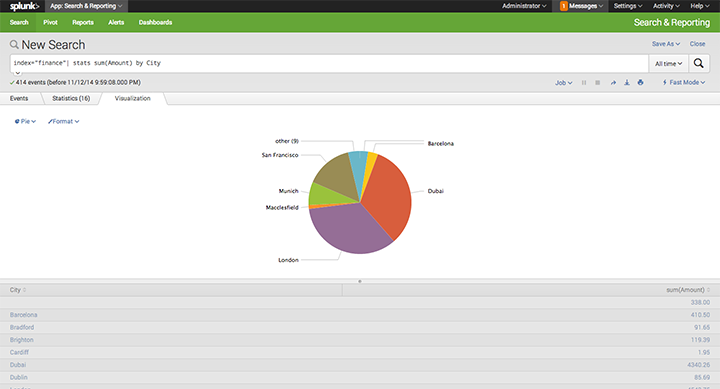Viewport: 720px width, 389px height.
Task: Pause the search job
Action: pos(584,83)
